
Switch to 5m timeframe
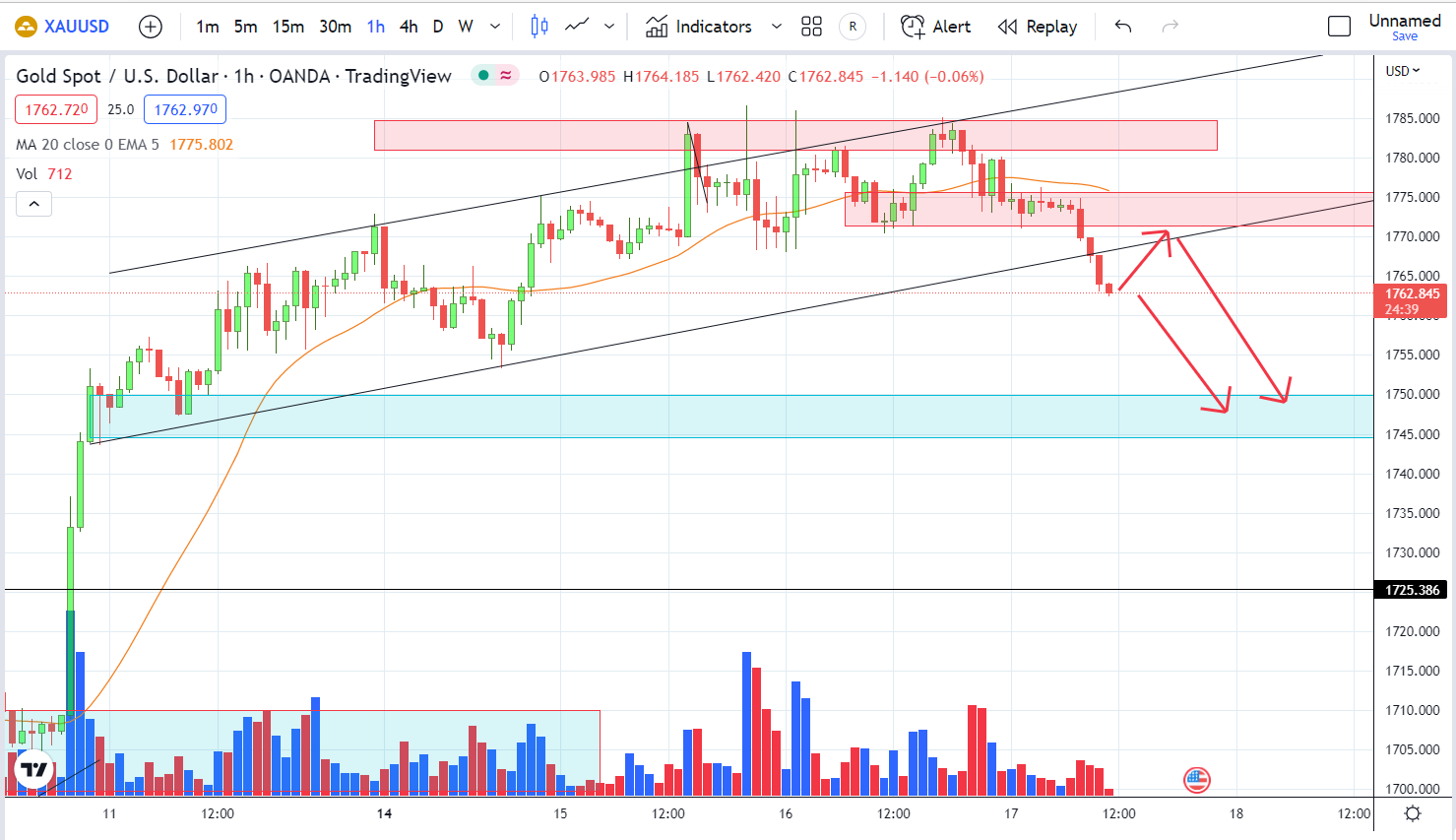point(245,27)
